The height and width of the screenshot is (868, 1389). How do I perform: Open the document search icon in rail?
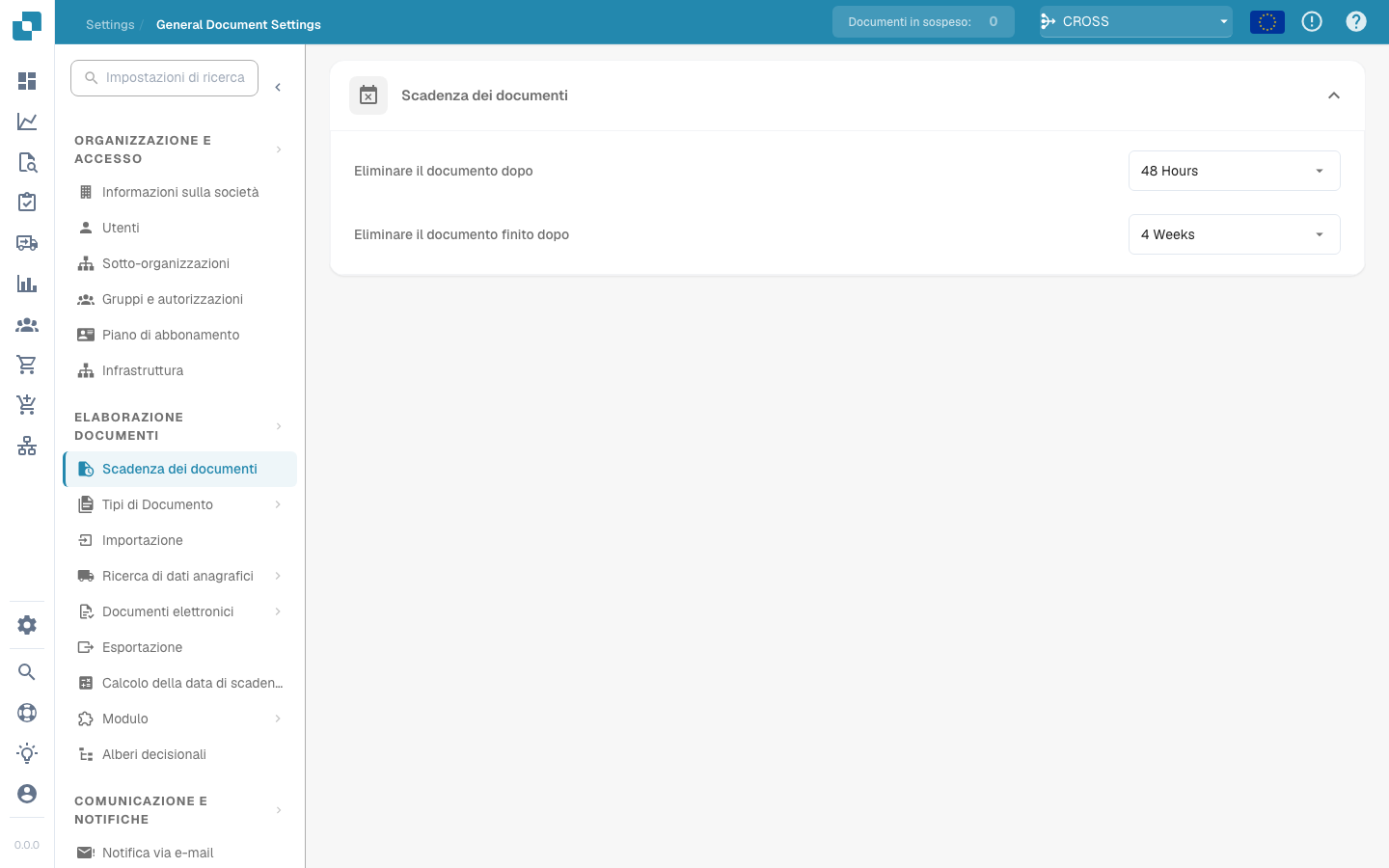point(27,162)
